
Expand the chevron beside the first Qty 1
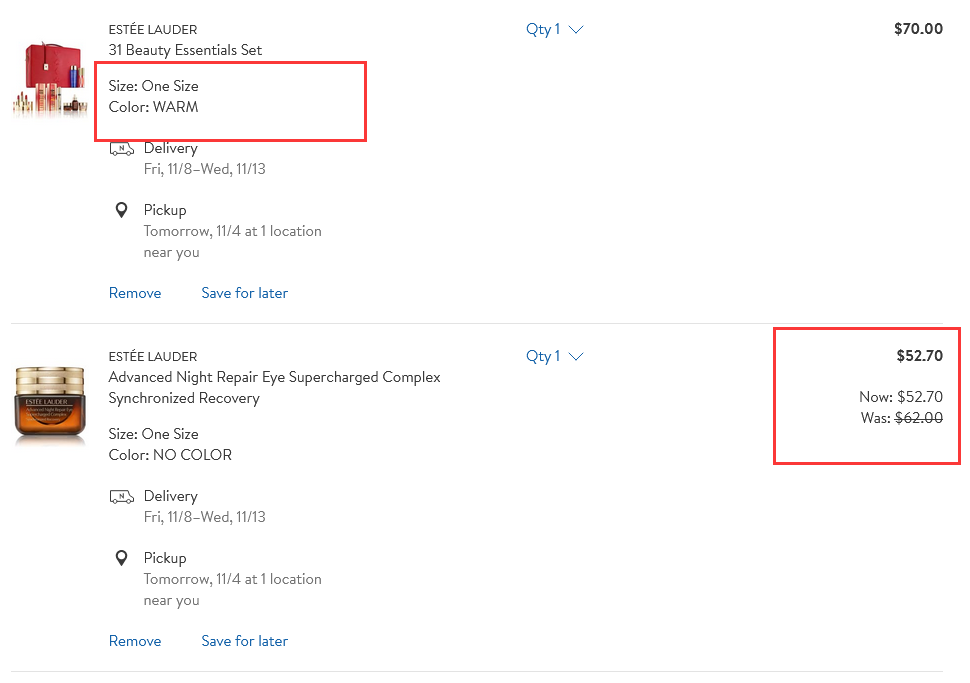pos(576,29)
